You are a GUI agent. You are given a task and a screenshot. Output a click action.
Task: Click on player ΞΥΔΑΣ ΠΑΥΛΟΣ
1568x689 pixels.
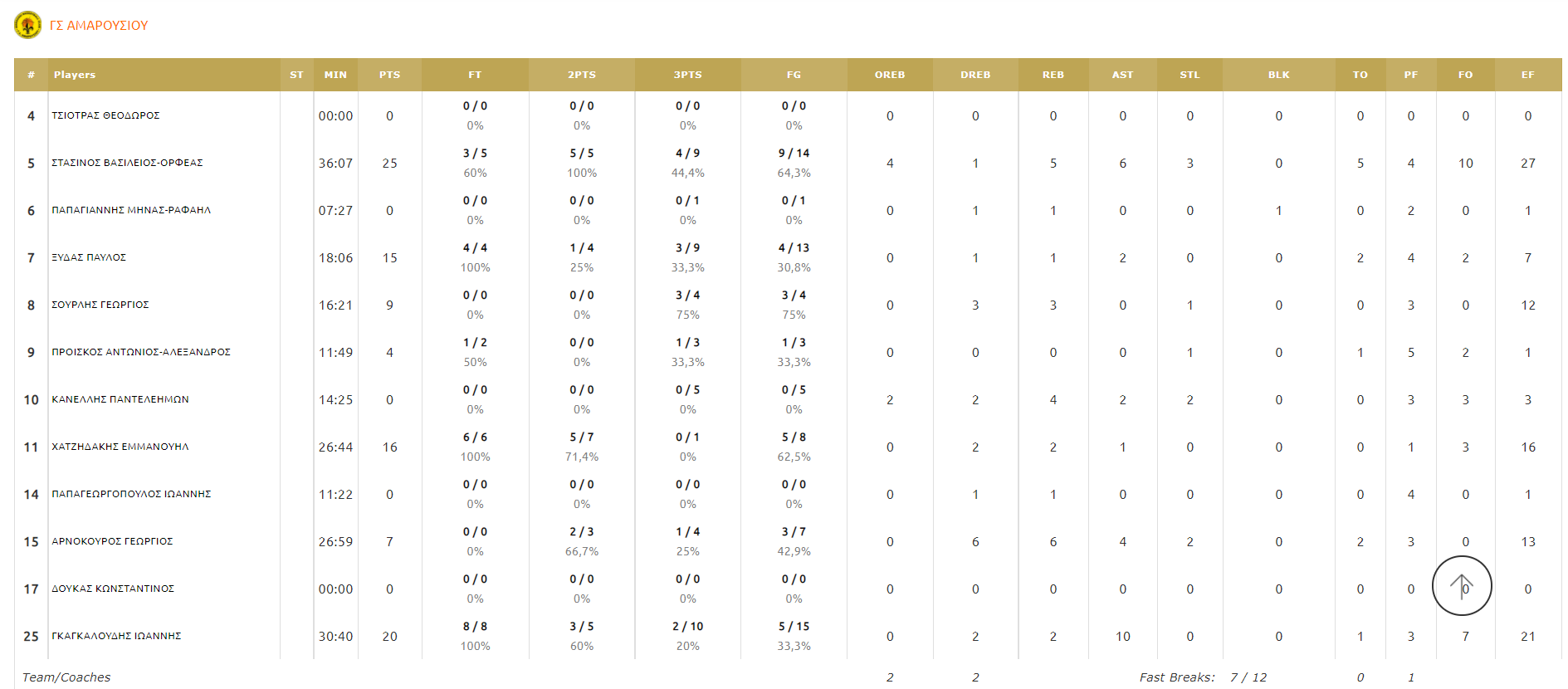click(89, 257)
